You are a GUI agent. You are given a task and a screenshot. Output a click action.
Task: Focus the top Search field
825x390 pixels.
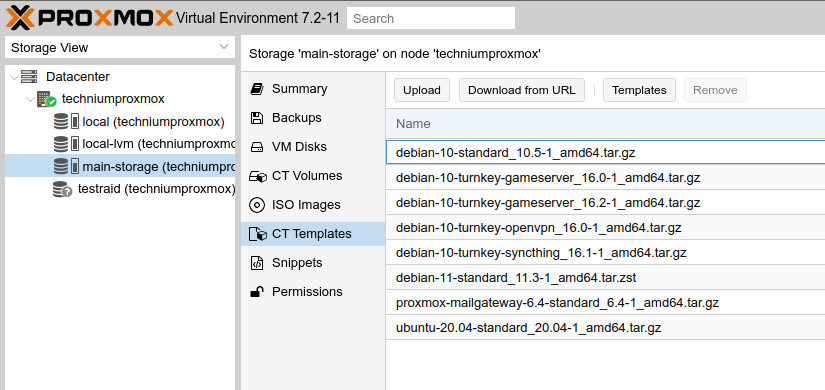[431, 18]
